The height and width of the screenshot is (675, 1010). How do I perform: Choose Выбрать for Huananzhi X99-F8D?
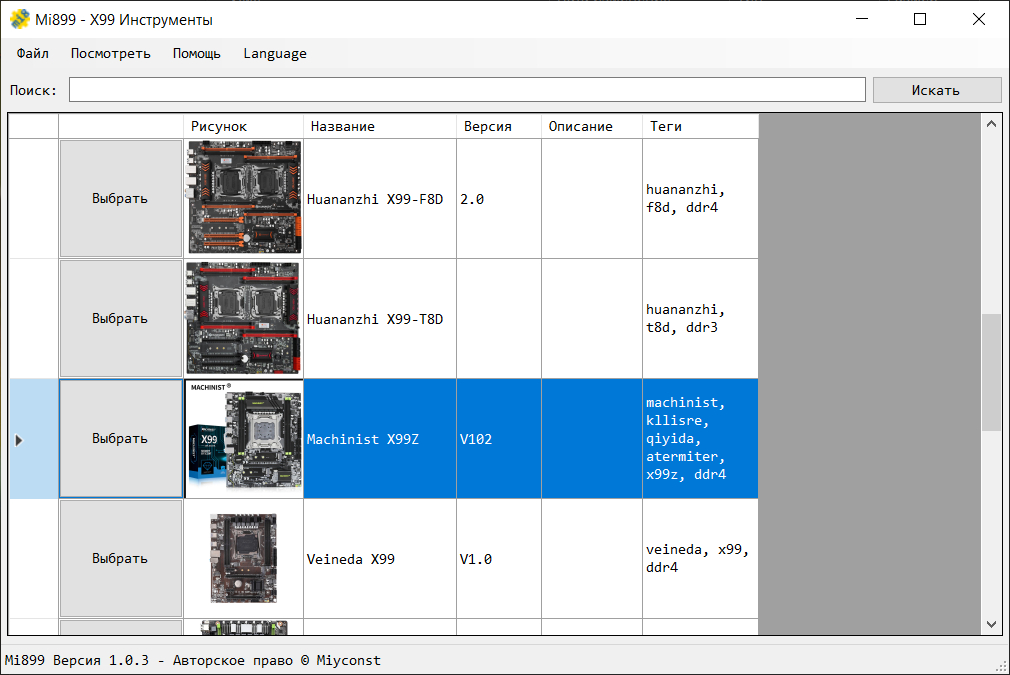coord(120,198)
